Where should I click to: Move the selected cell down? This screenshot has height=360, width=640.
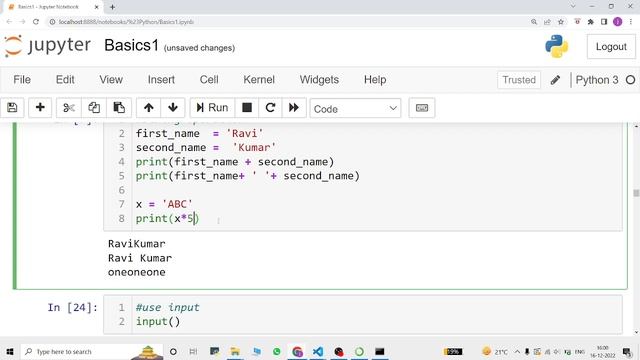(x=173, y=108)
